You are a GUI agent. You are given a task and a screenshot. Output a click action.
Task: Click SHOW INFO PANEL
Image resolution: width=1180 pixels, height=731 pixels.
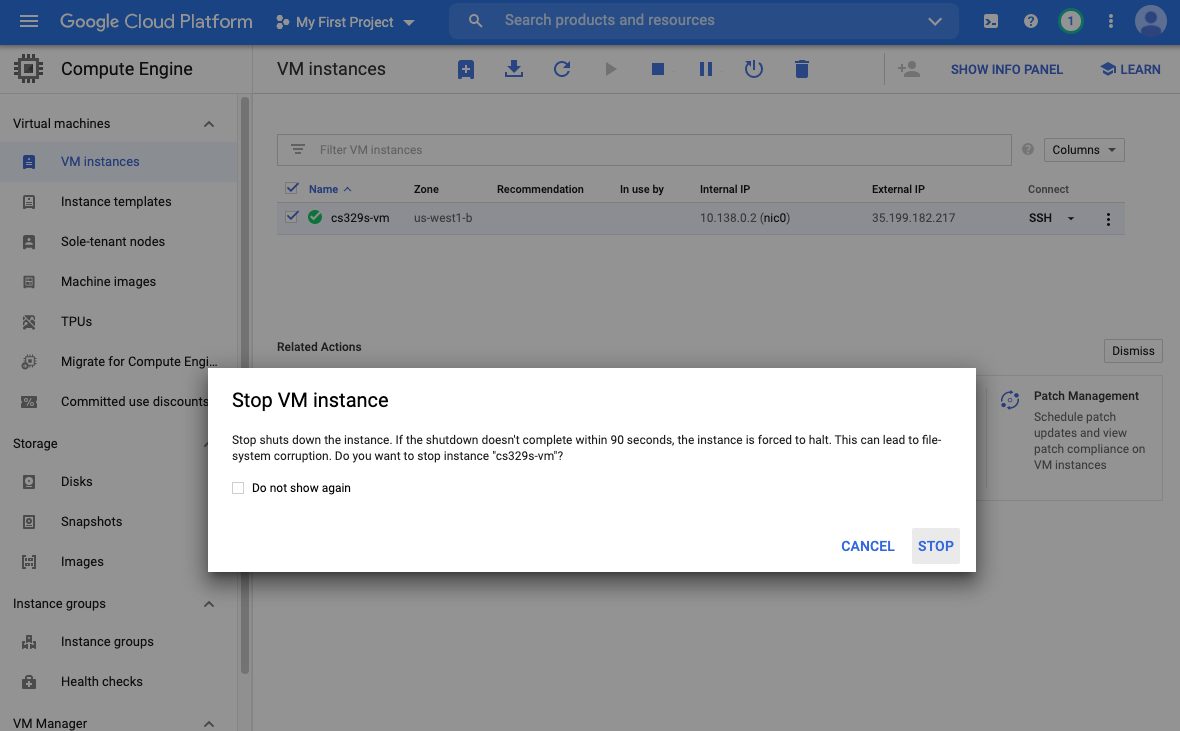point(1006,69)
